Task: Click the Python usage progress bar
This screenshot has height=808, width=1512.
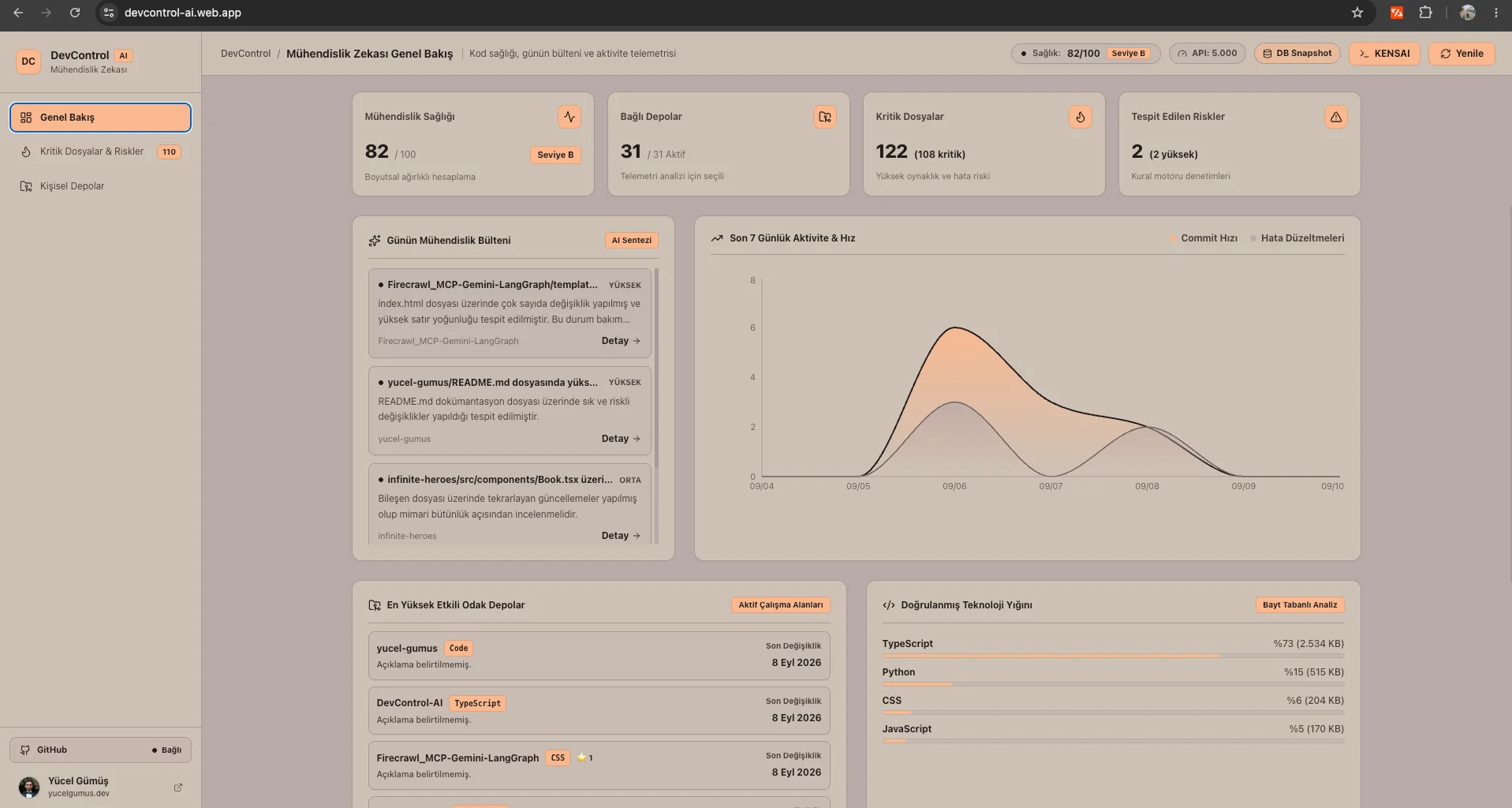Action: point(1113,684)
